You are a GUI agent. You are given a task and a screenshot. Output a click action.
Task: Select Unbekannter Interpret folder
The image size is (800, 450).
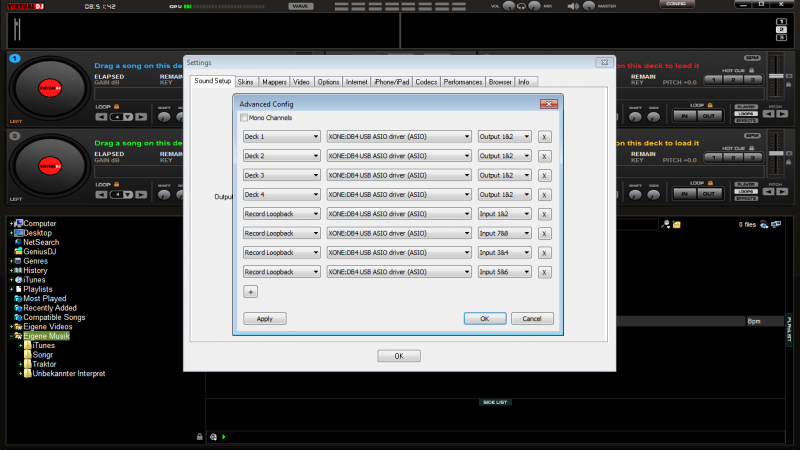[69, 374]
